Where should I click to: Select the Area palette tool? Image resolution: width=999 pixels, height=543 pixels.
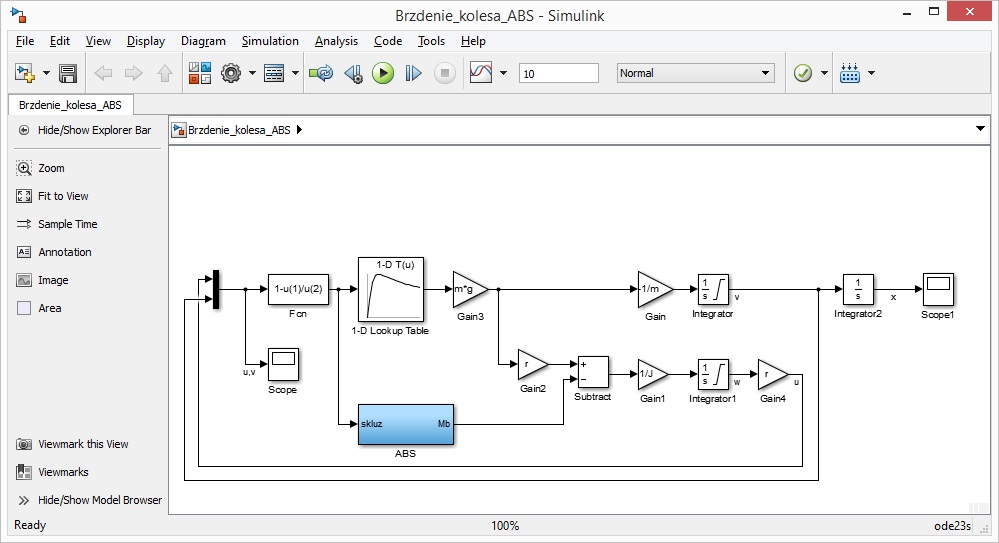pyautogui.click(x=40, y=308)
